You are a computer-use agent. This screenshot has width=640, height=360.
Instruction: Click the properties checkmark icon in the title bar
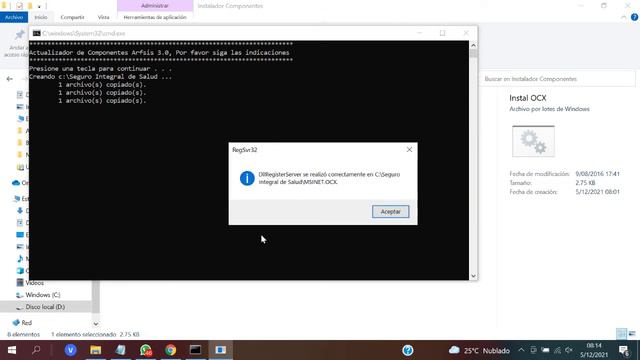tap(19, 6)
